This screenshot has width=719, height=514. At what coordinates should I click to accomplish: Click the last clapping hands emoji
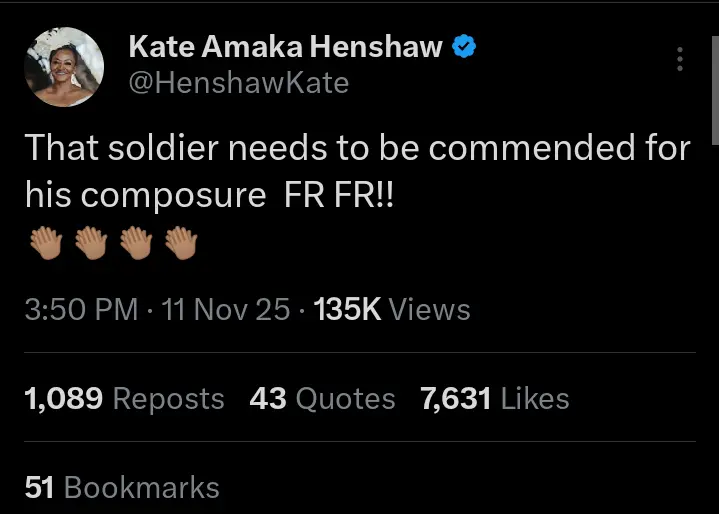(181, 243)
